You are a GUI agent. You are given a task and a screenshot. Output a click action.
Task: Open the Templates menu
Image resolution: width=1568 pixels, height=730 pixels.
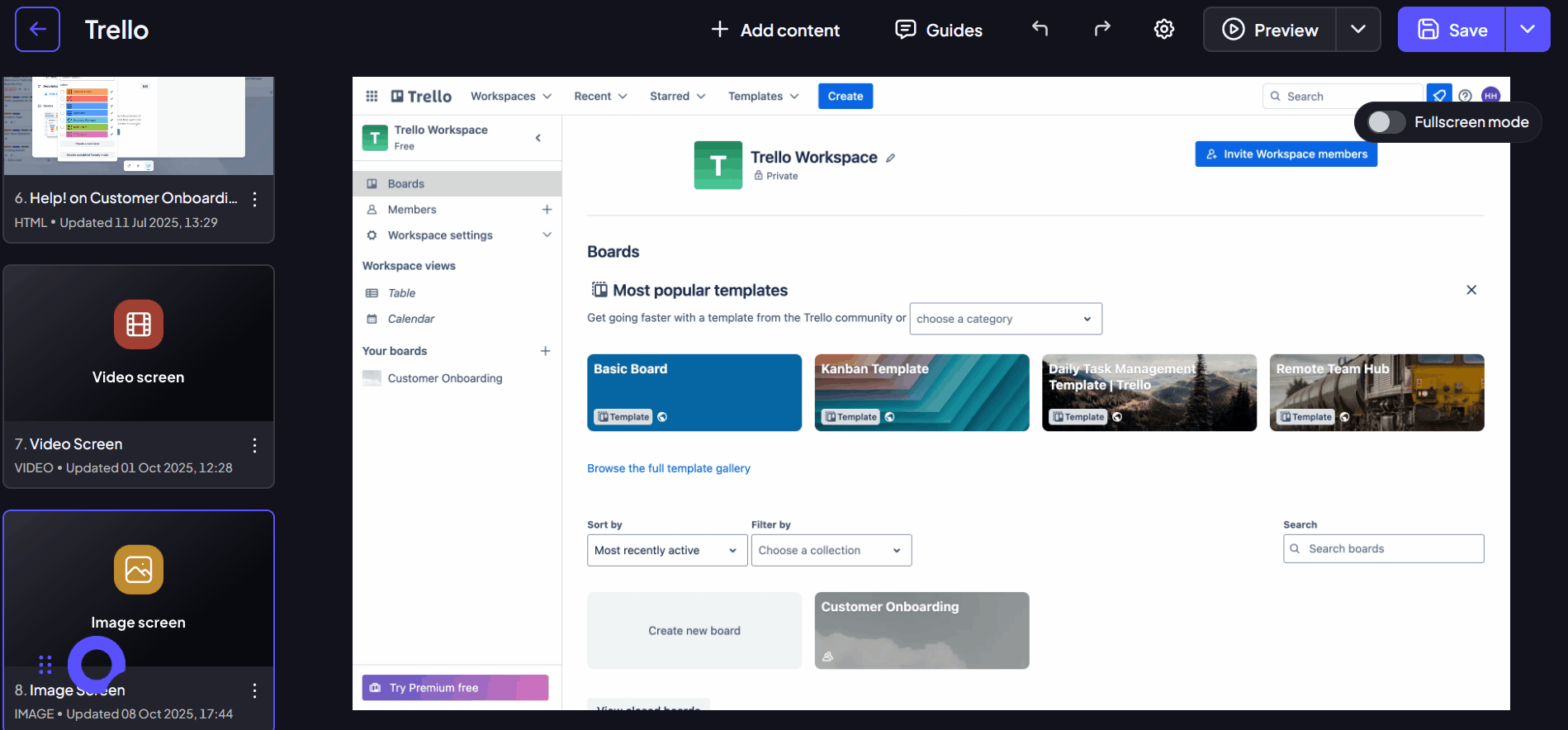[763, 96]
